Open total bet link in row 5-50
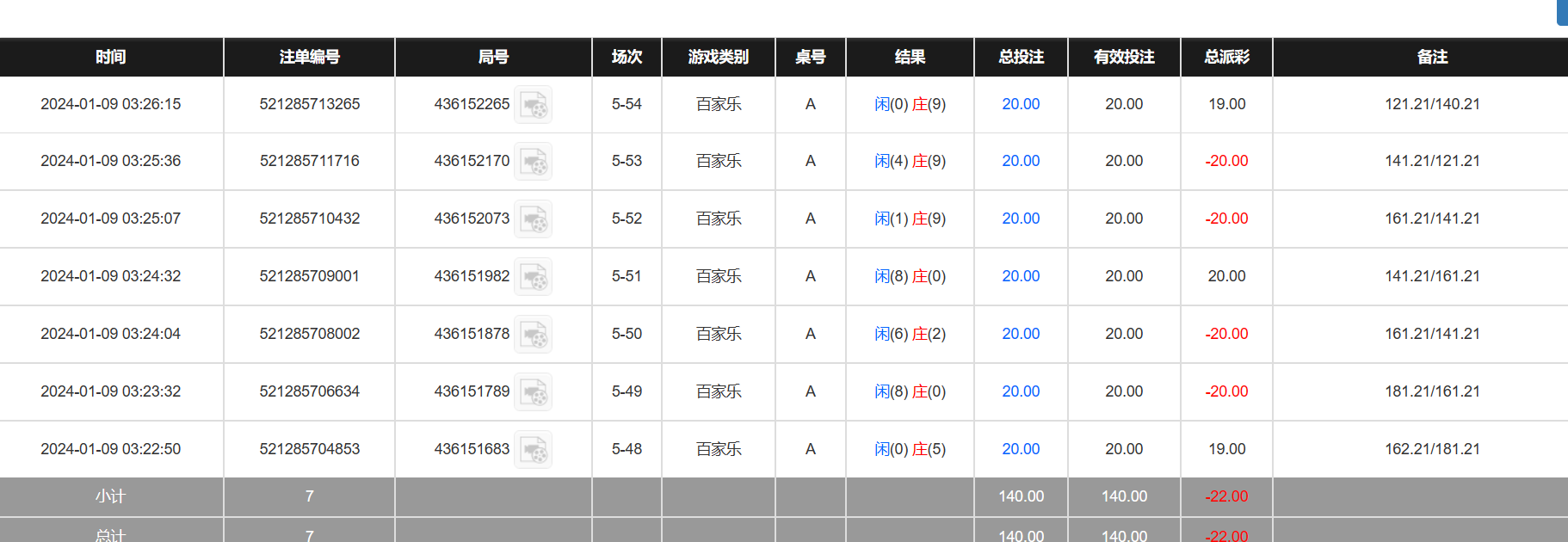1568x542 pixels. pos(1021,334)
